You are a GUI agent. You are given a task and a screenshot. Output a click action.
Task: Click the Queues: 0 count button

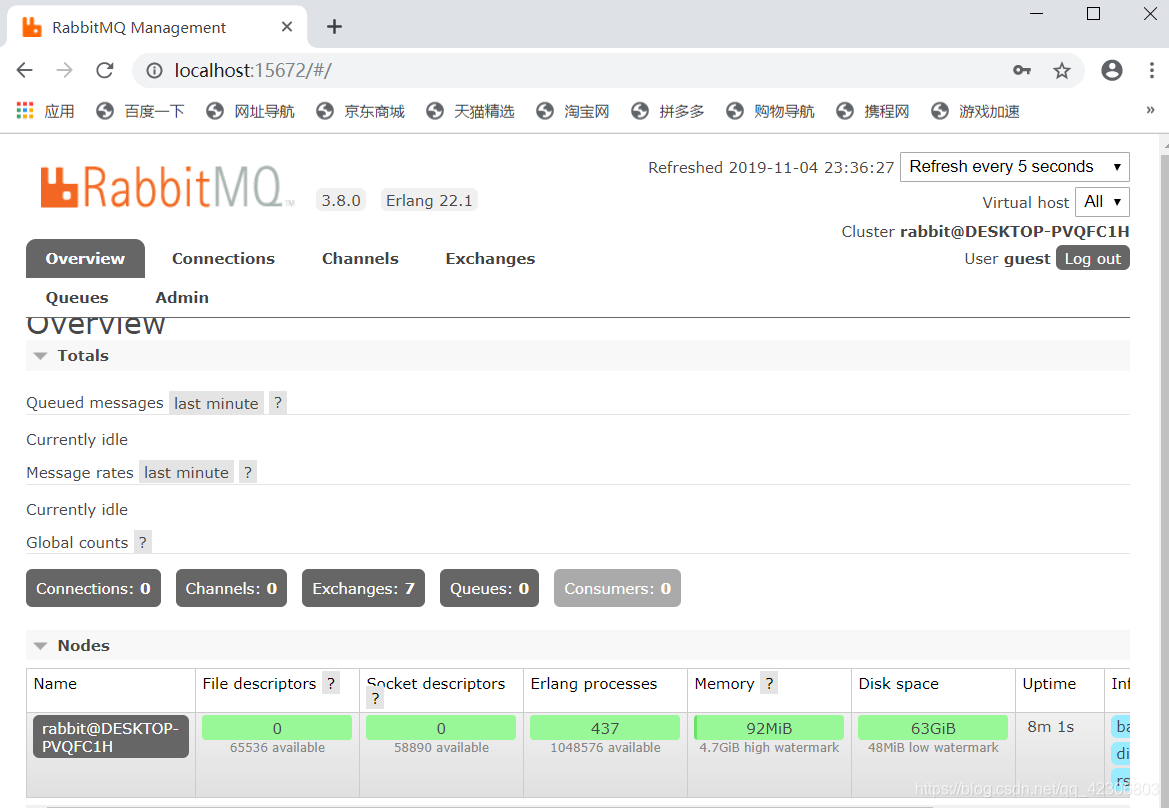tap(489, 588)
